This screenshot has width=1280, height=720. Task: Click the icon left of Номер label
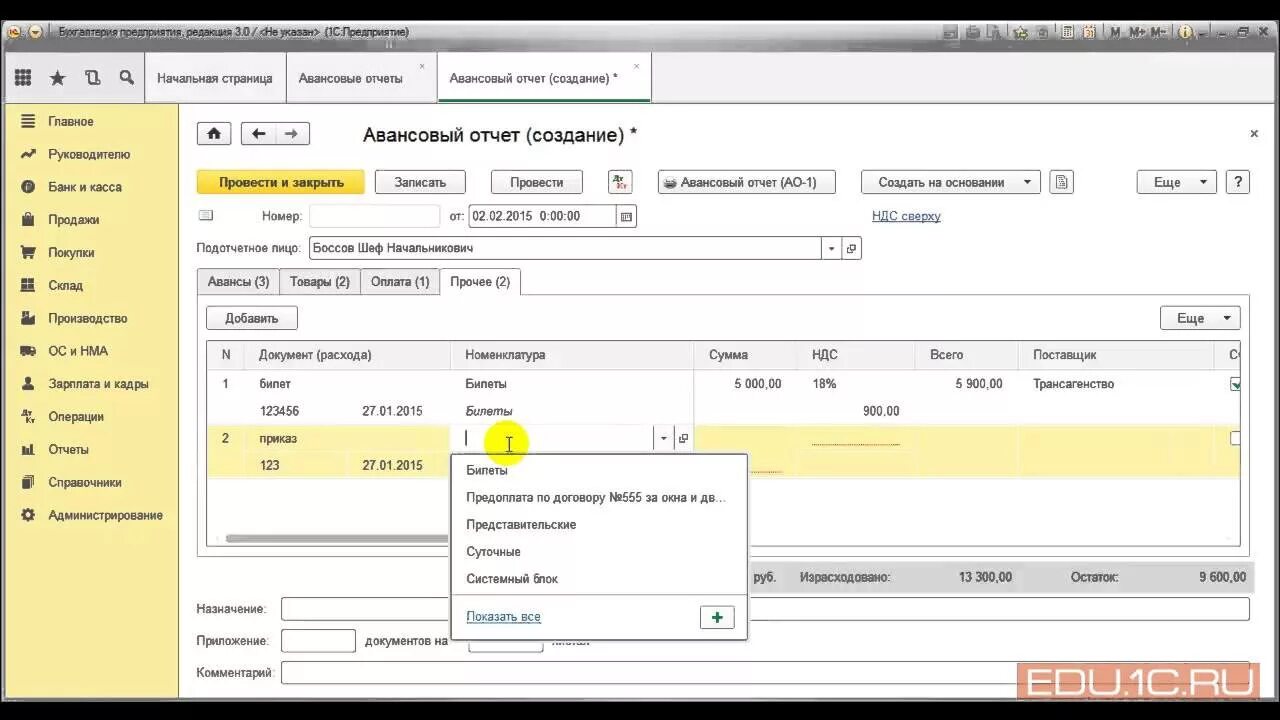(x=206, y=215)
